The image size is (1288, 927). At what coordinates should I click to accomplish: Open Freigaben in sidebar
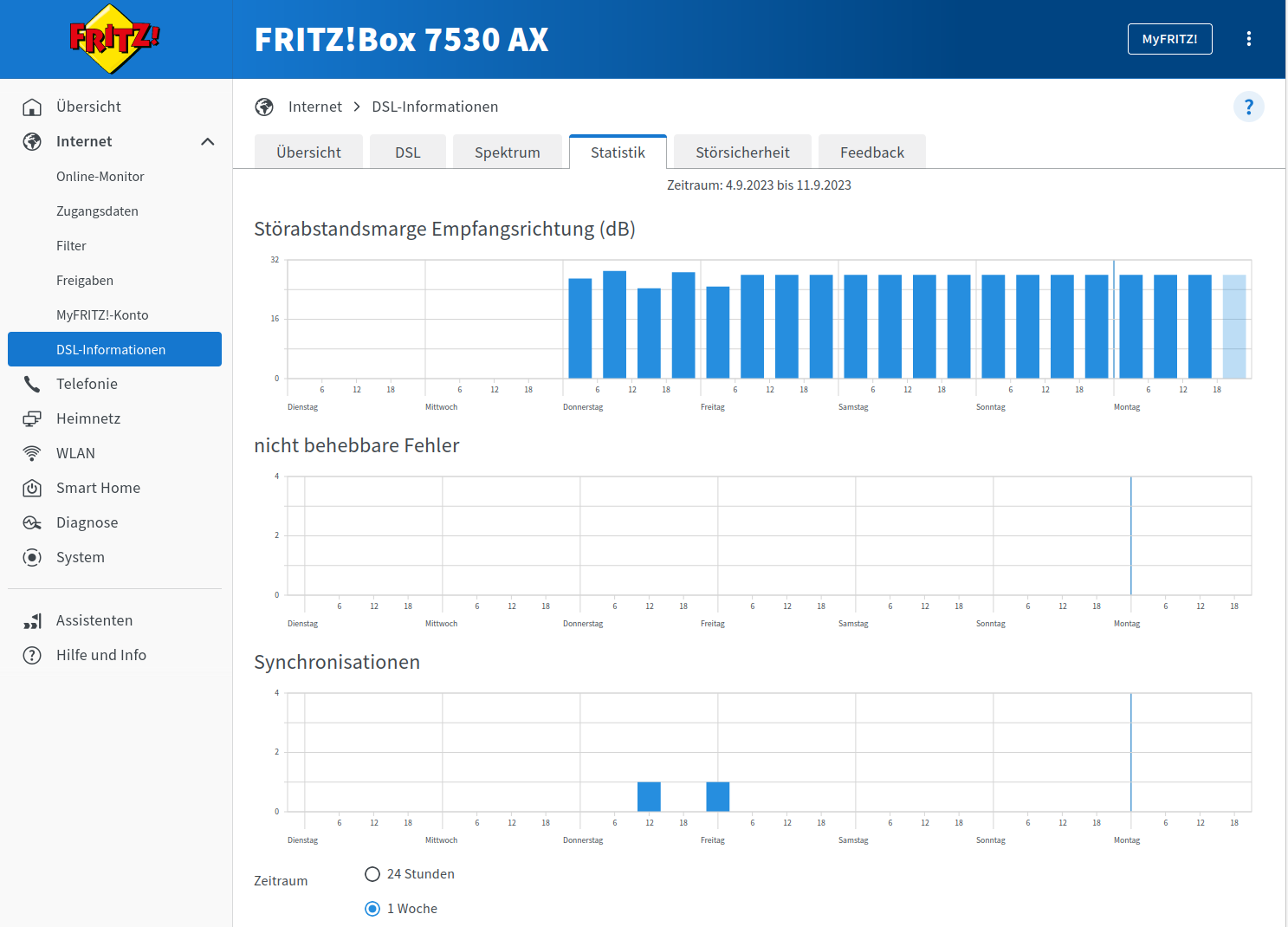(114, 280)
